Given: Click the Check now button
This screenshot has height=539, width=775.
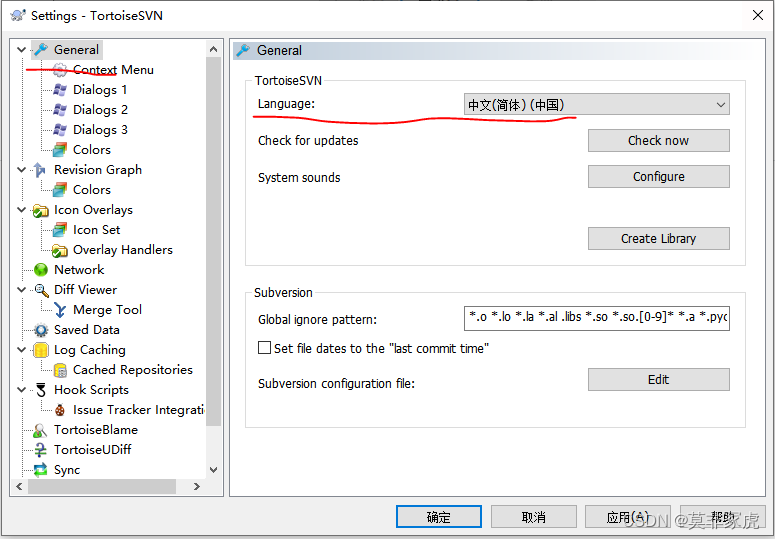Looking at the screenshot, I should pyautogui.click(x=658, y=140).
